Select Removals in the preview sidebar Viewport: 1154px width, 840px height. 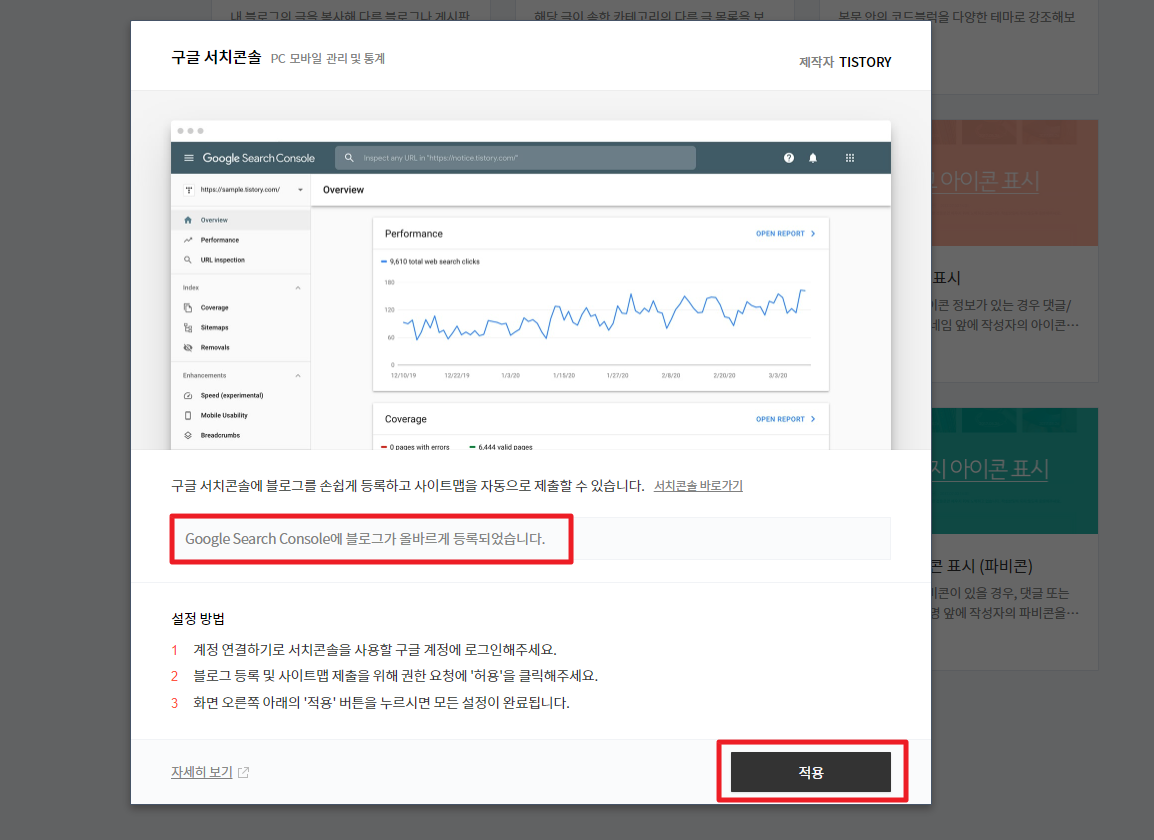click(x=241, y=347)
